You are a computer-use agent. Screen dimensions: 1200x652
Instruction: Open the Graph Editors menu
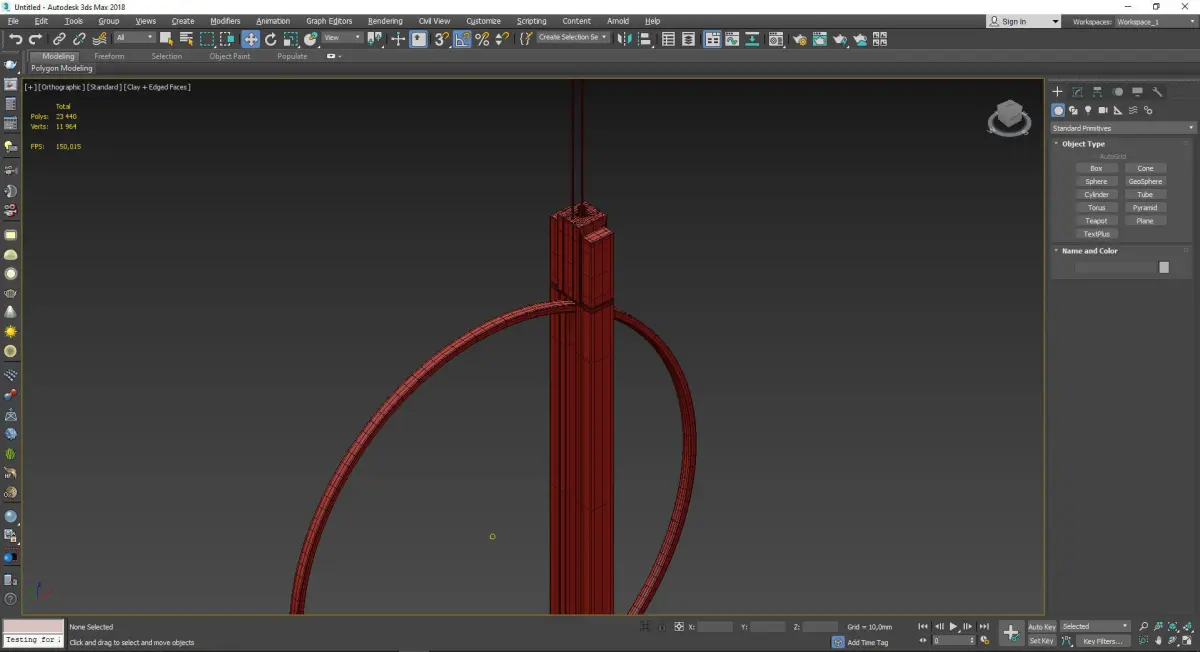(329, 21)
